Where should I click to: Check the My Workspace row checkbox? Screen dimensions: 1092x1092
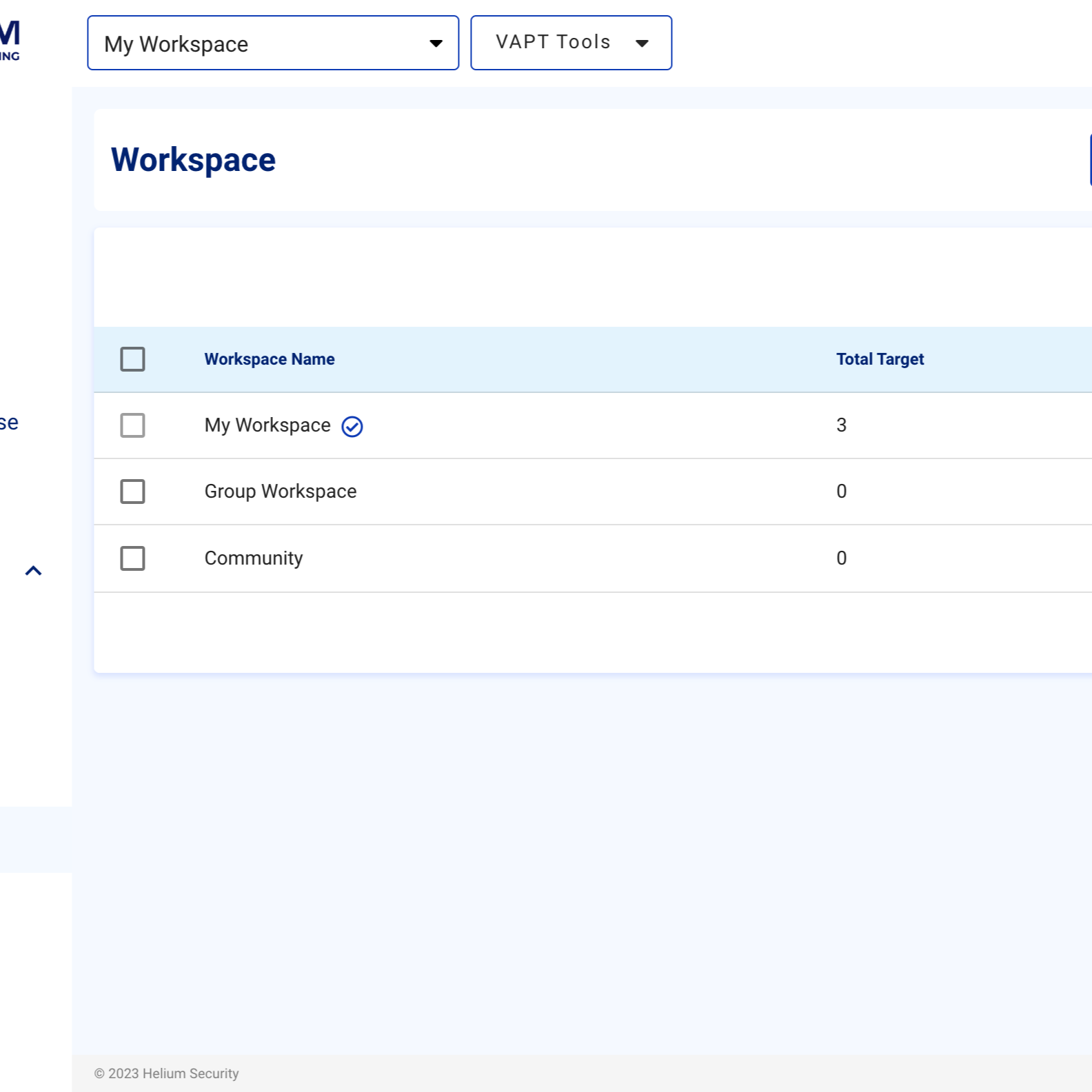tap(132, 425)
